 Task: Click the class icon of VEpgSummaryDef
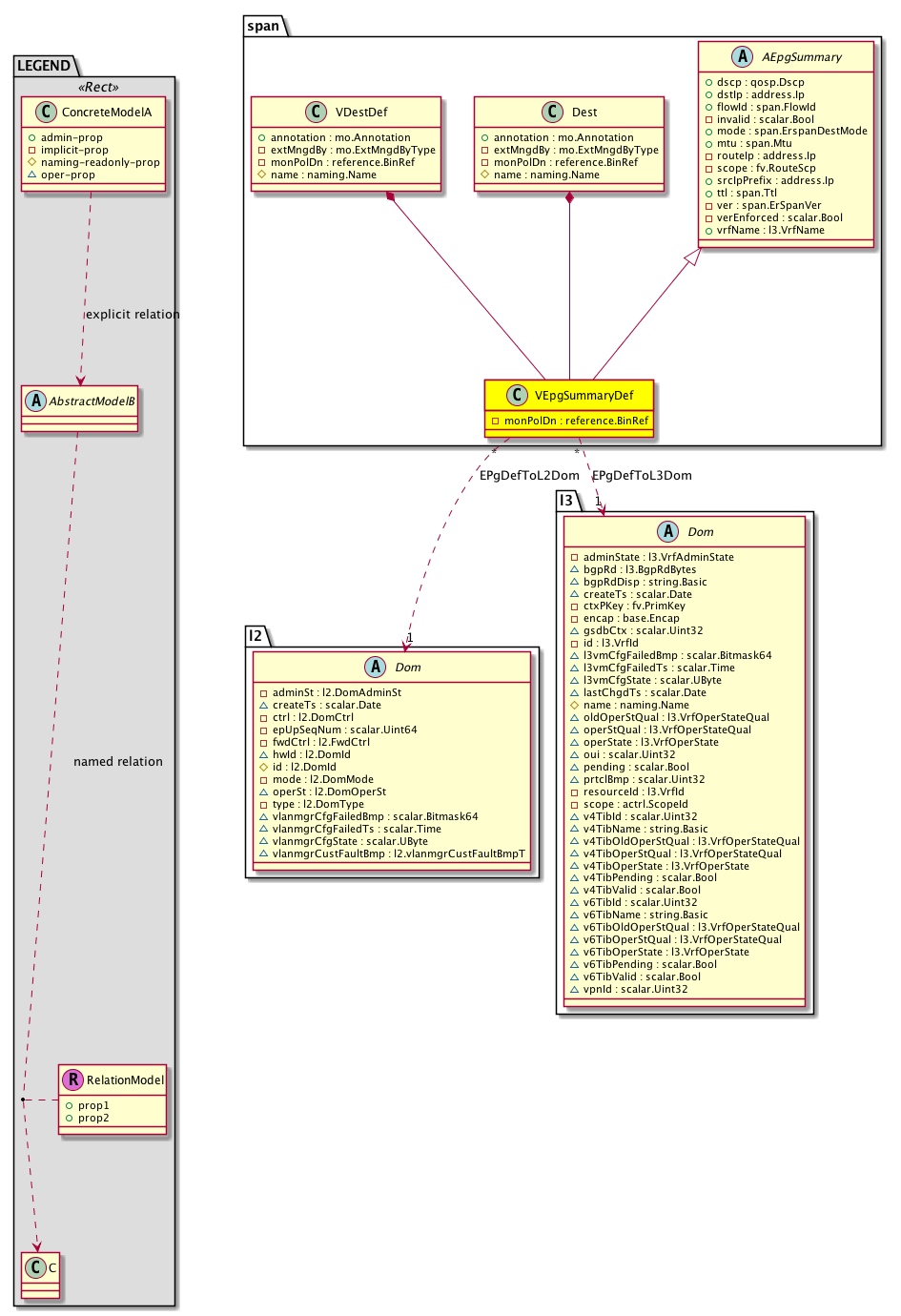(x=517, y=395)
